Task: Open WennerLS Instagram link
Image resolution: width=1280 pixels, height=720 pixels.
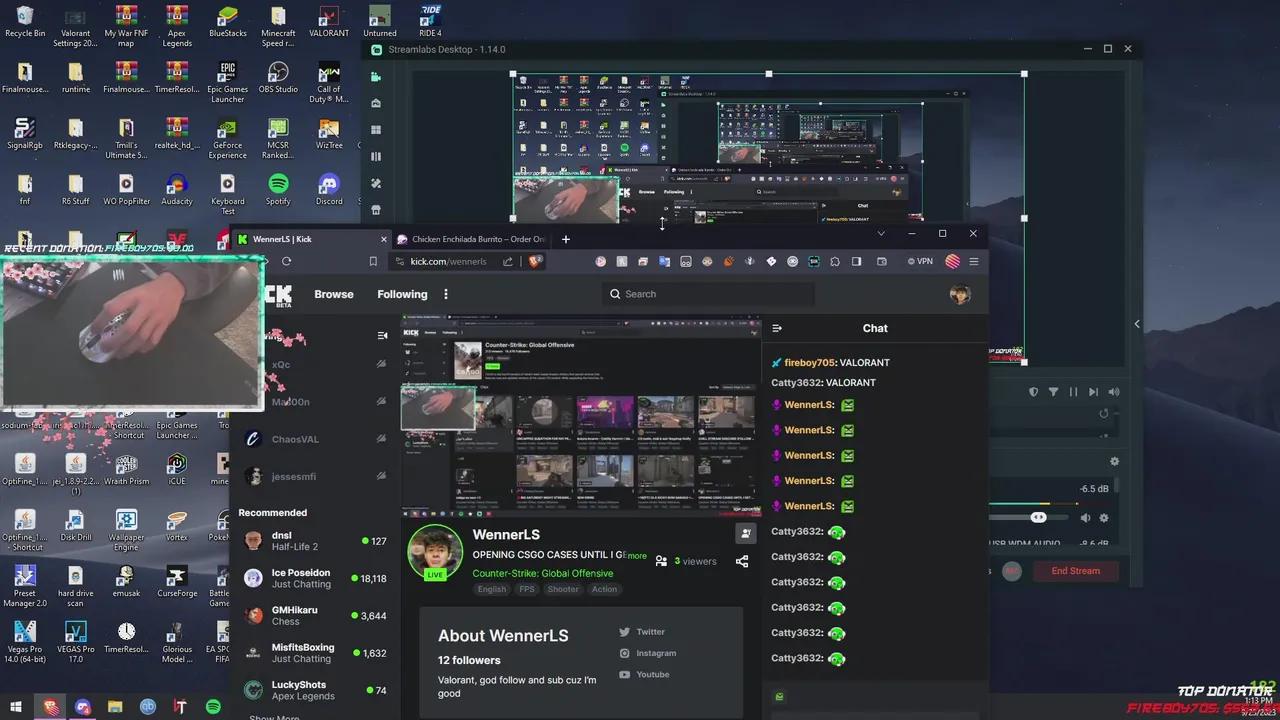Action: pos(647,653)
